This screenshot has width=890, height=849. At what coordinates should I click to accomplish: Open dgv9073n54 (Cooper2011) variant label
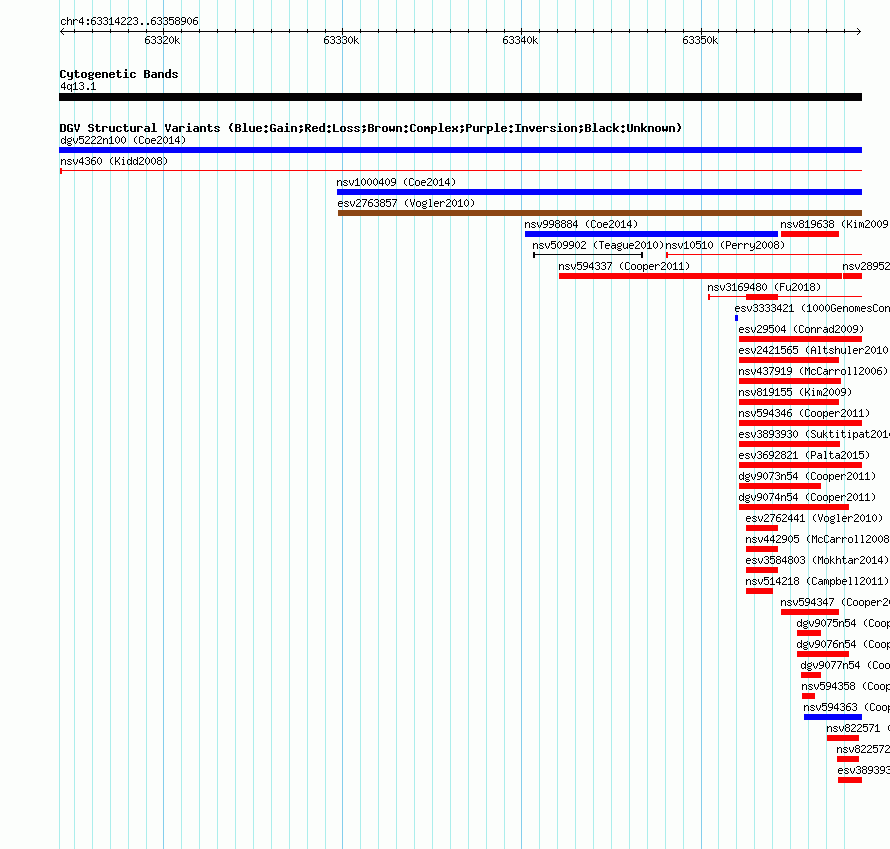click(x=807, y=476)
